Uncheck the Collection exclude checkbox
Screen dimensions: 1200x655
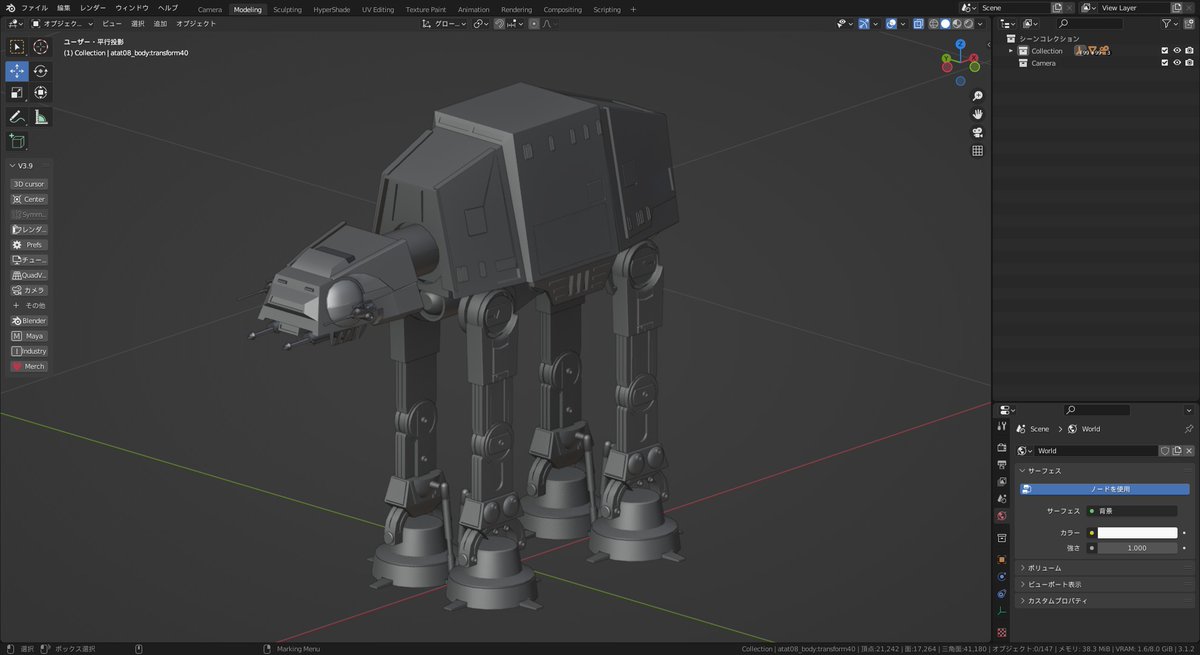(x=1164, y=51)
